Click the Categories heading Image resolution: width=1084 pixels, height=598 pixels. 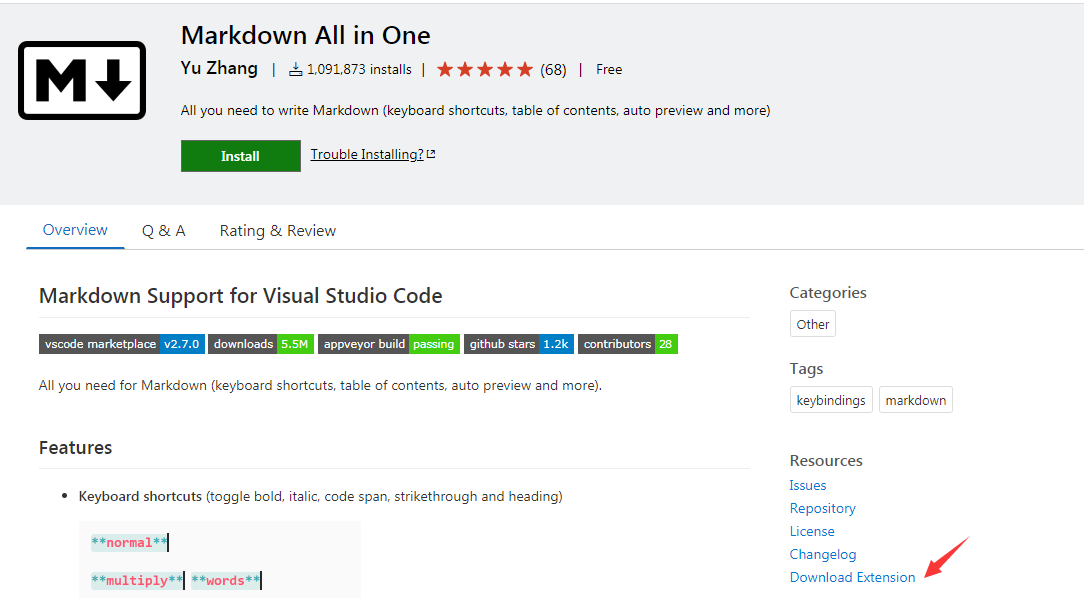coord(828,293)
